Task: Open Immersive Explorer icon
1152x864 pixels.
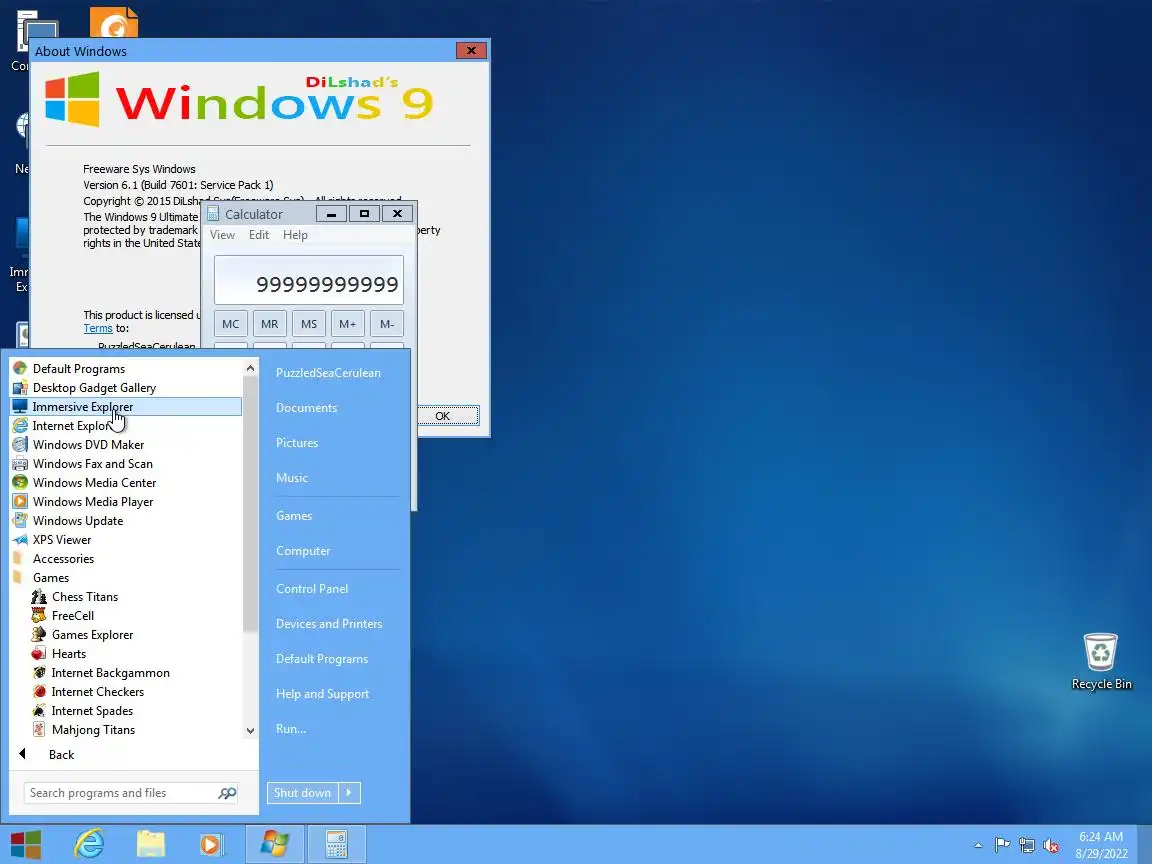Action: pyautogui.click(x=21, y=406)
